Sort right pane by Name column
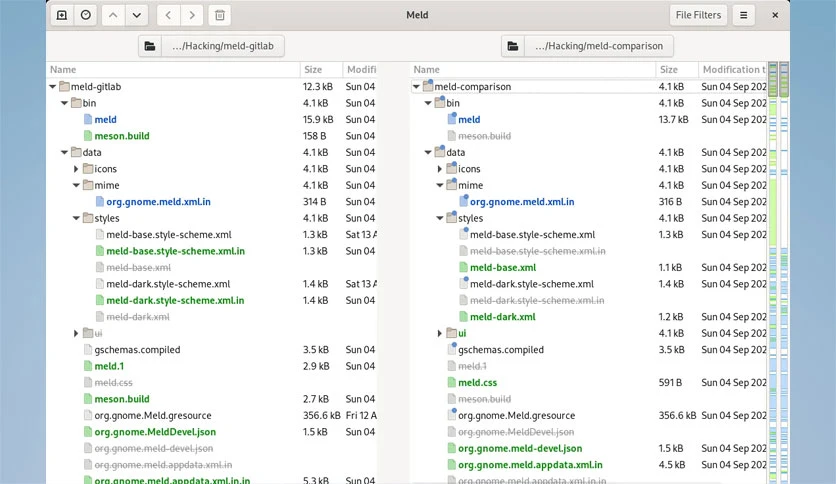Image resolution: width=836 pixels, height=484 pixels. 533,69
